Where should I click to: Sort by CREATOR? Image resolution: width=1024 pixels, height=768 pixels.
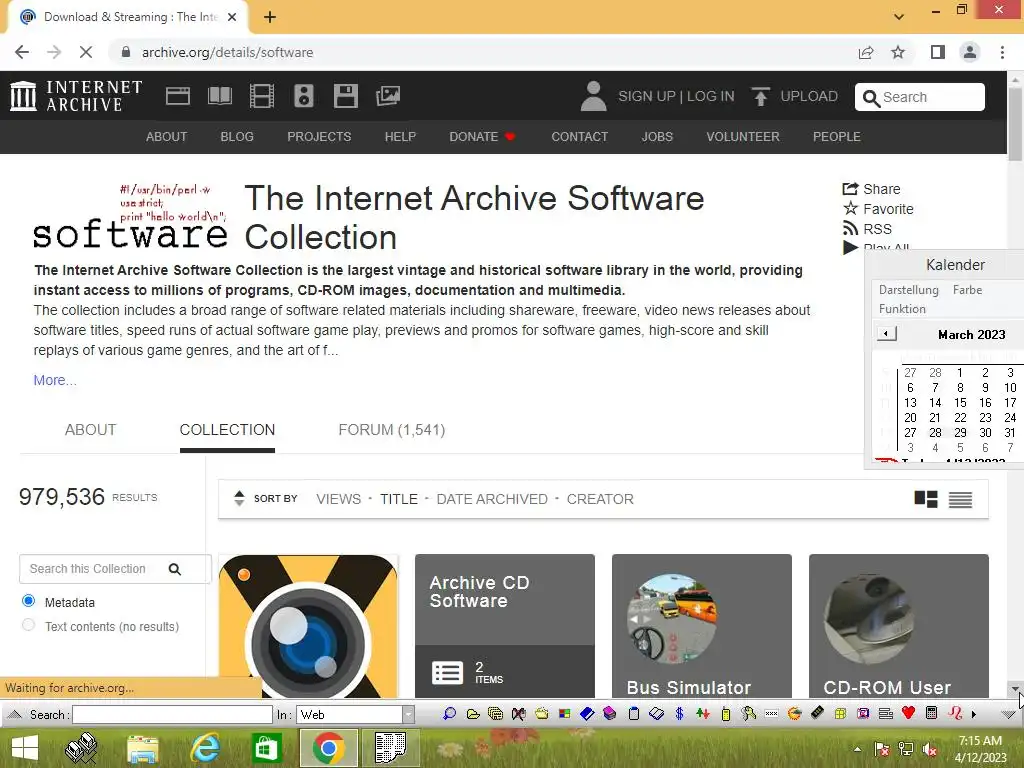(x=600, y=499)
